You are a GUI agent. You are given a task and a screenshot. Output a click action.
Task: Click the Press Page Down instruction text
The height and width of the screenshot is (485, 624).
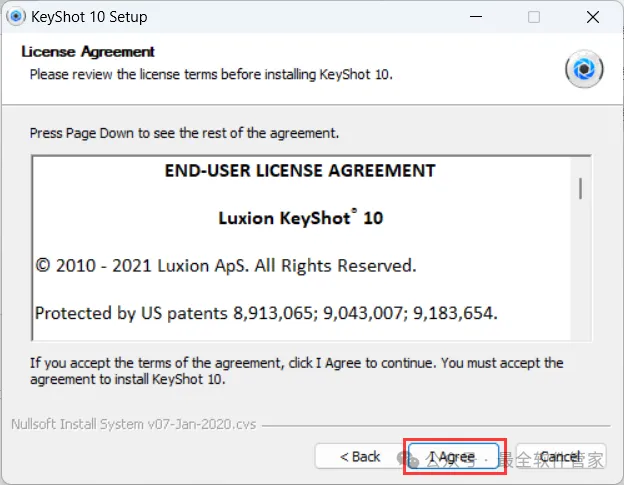(184, 133)
